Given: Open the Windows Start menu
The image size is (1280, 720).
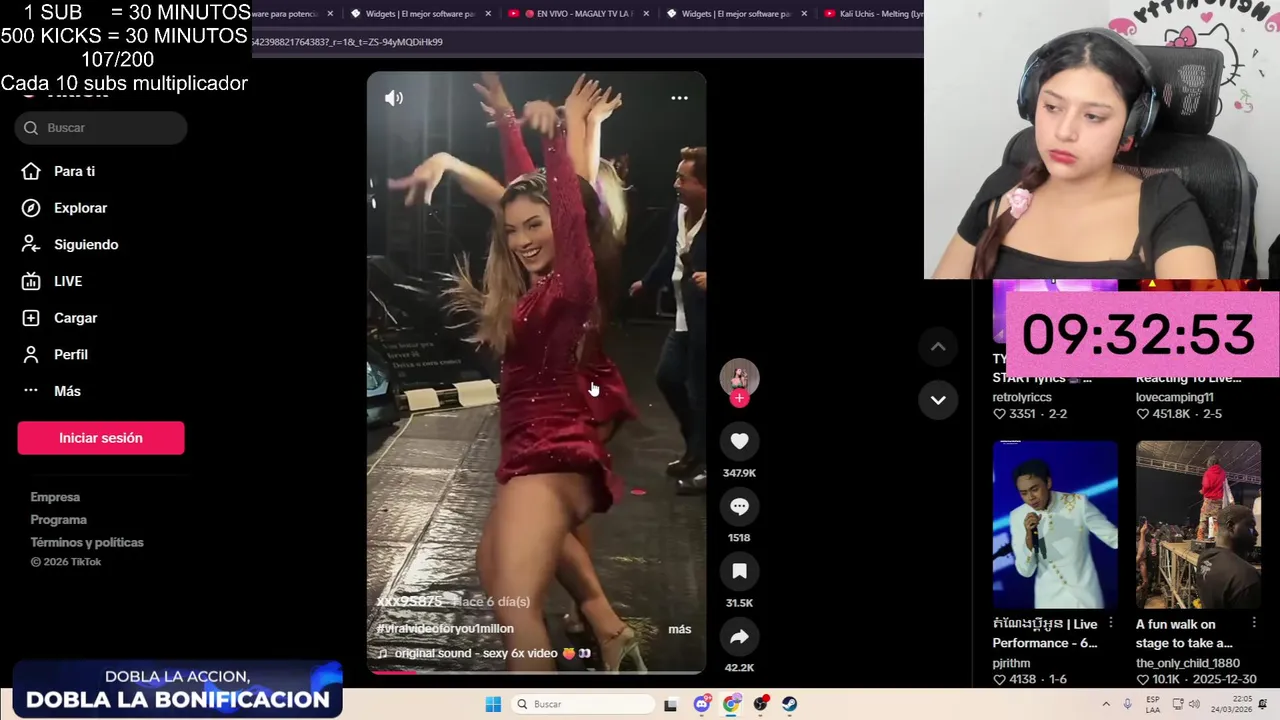Looking at the screenshot, I should tap(493, 704).
